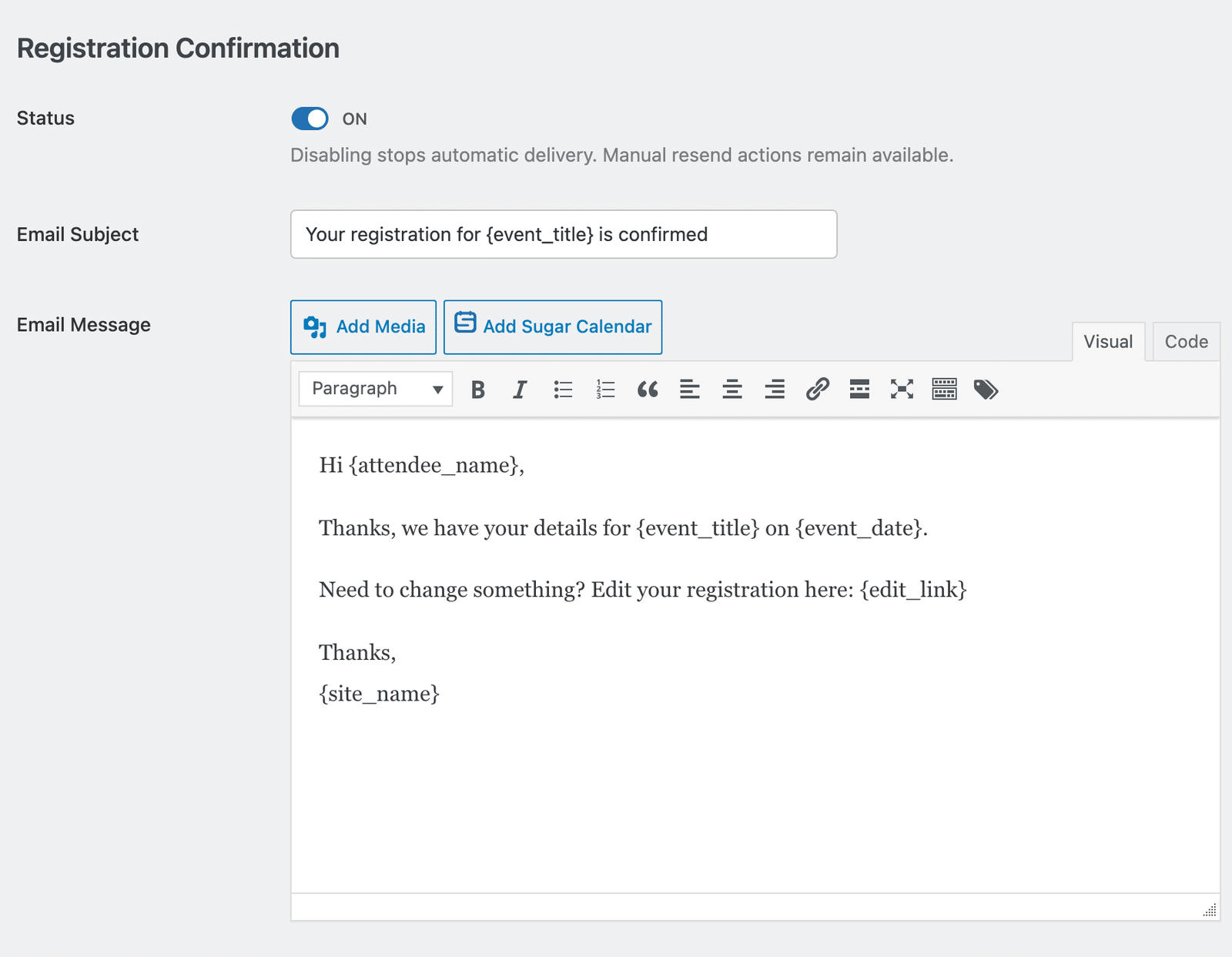Insert Read More tag
The image size is (1232, 957).
(x=859, y=390)
